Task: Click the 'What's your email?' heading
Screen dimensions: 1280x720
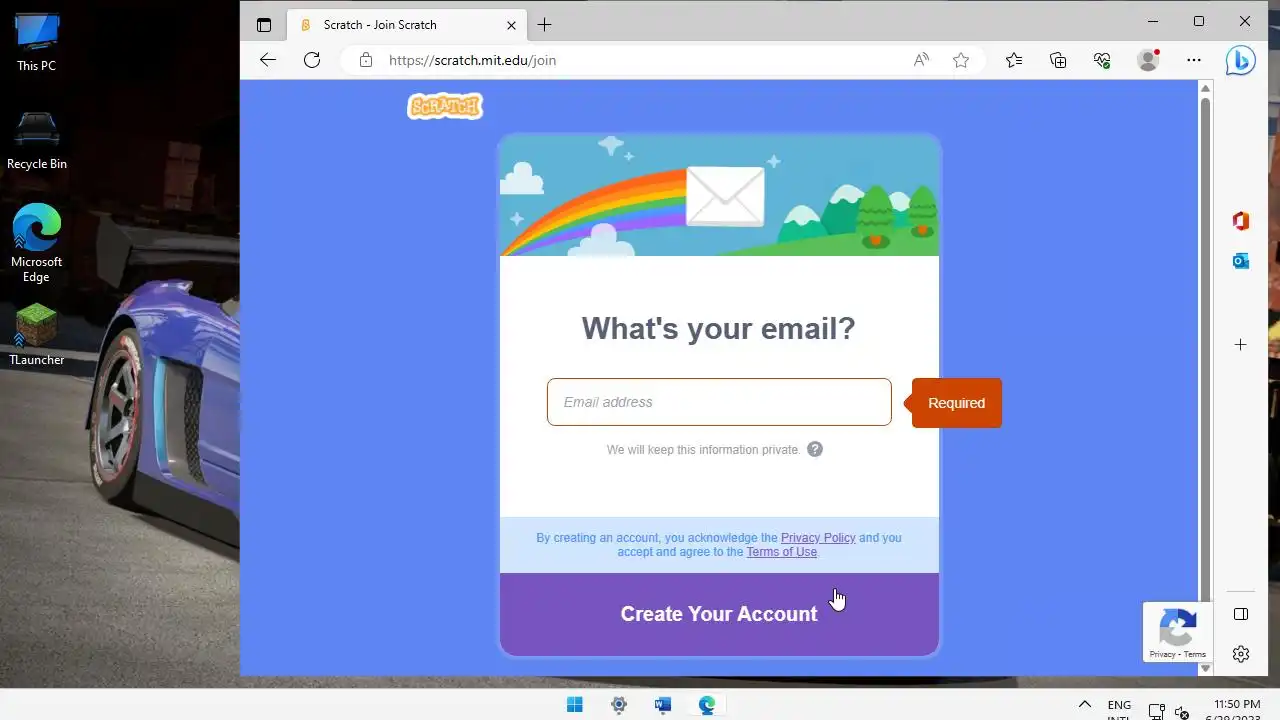Action: tap(719, 329)
